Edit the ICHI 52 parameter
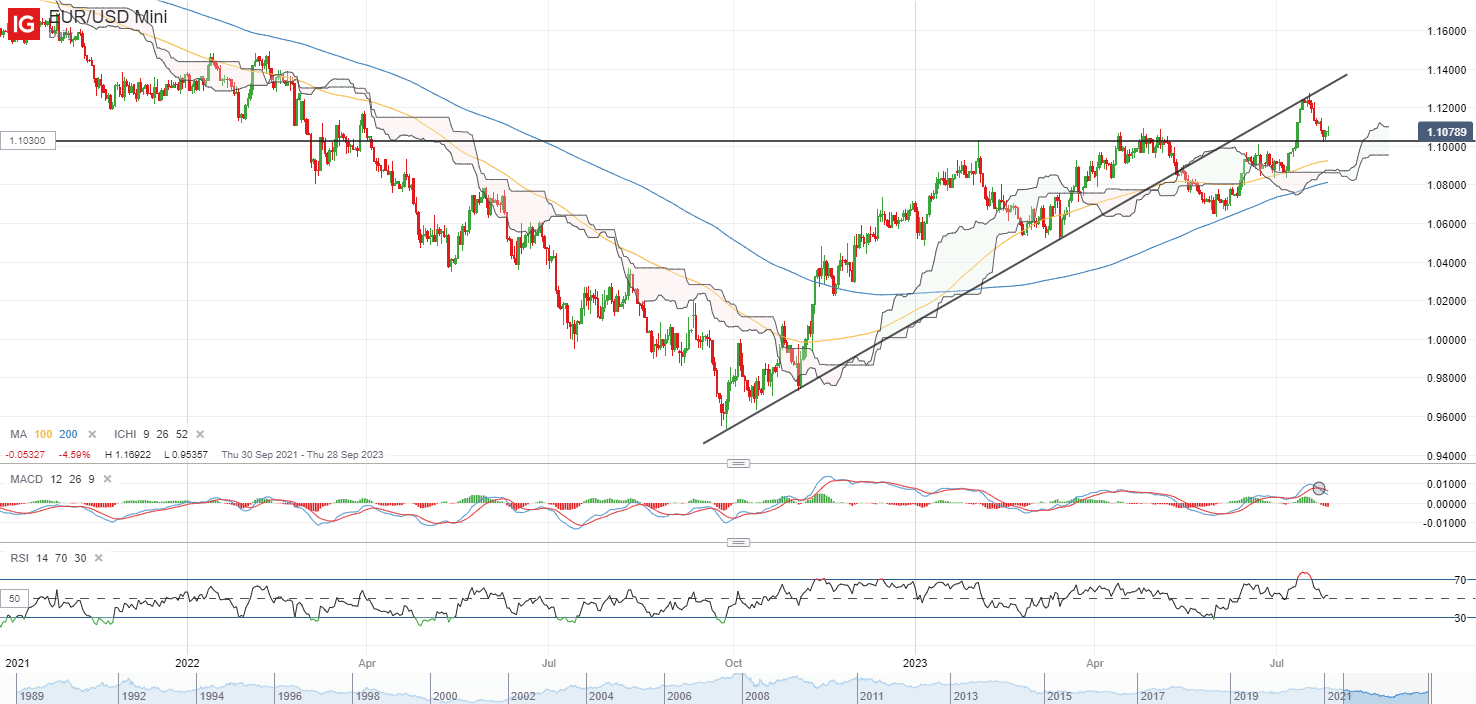This screenshot has width=1476, height=704. click(x=183, y=435)
